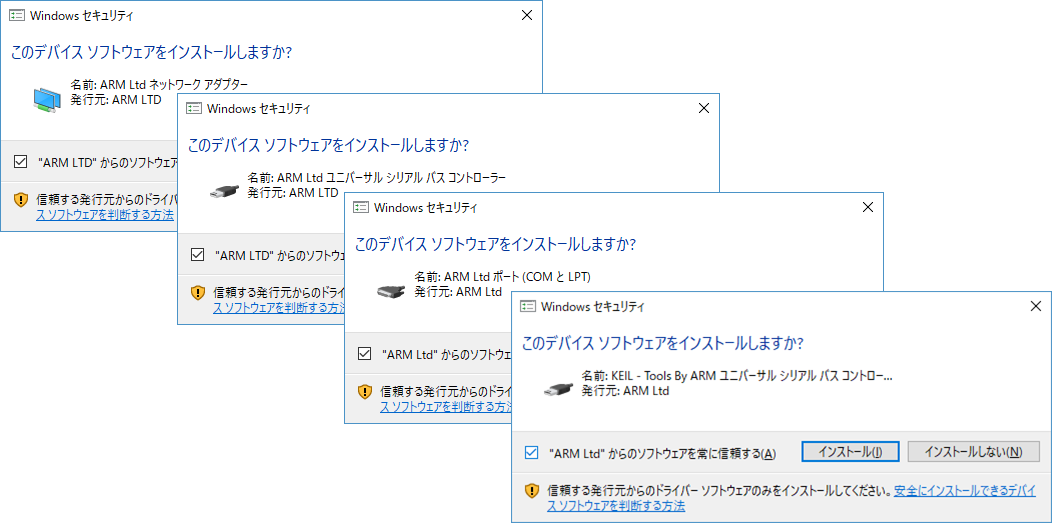This screenshot has height=523, width=1052.
Task: Click title bar icon of COM/LPT port dialog
Action: coord(361,207)
